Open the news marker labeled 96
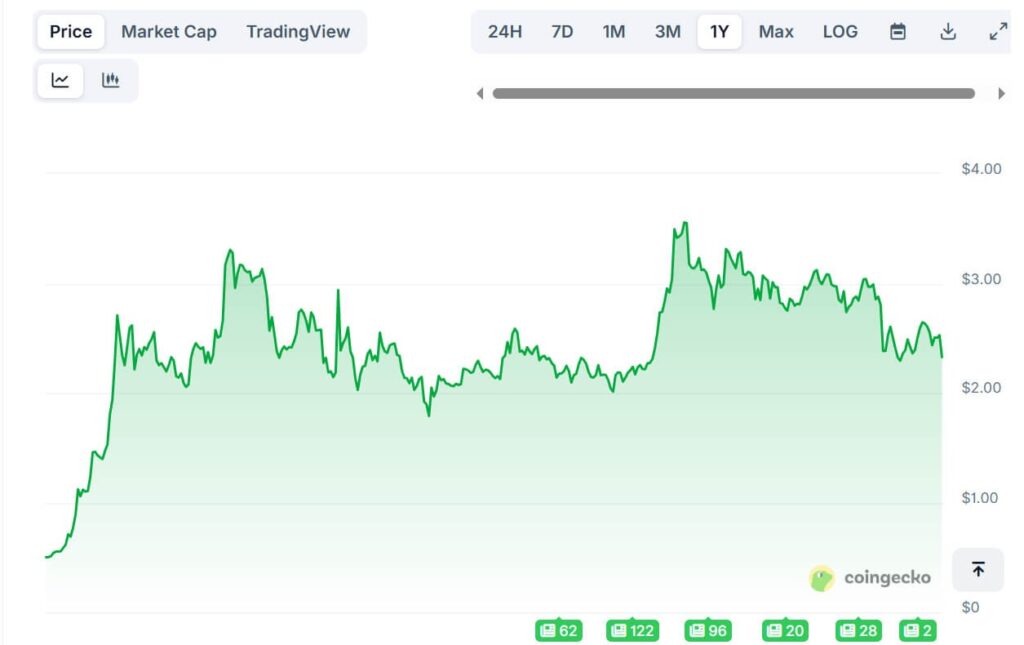Screen dimensions: 1024x645 click(708, 630)
